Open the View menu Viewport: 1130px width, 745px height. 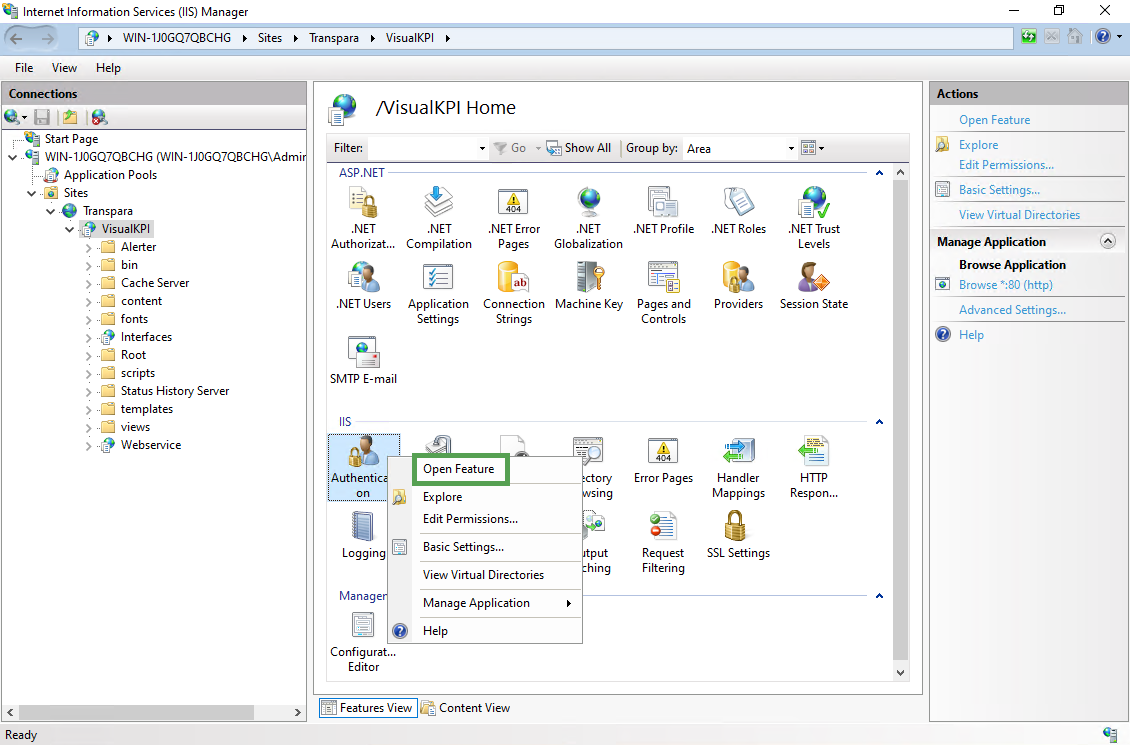[64, 68]
